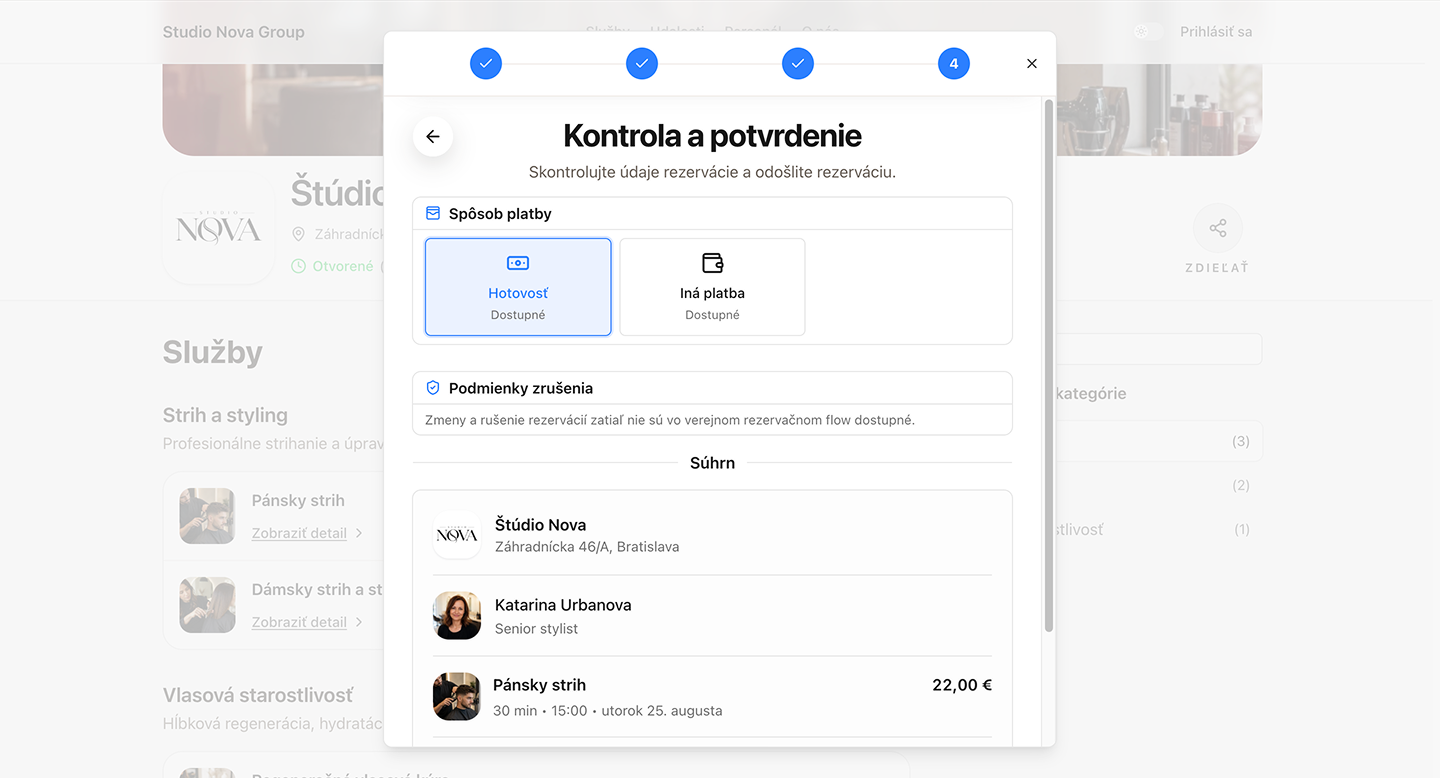Viewport: 1440px width, 778px height.
Task: Close the booking dialog with X
Action: coord(1032,64)
